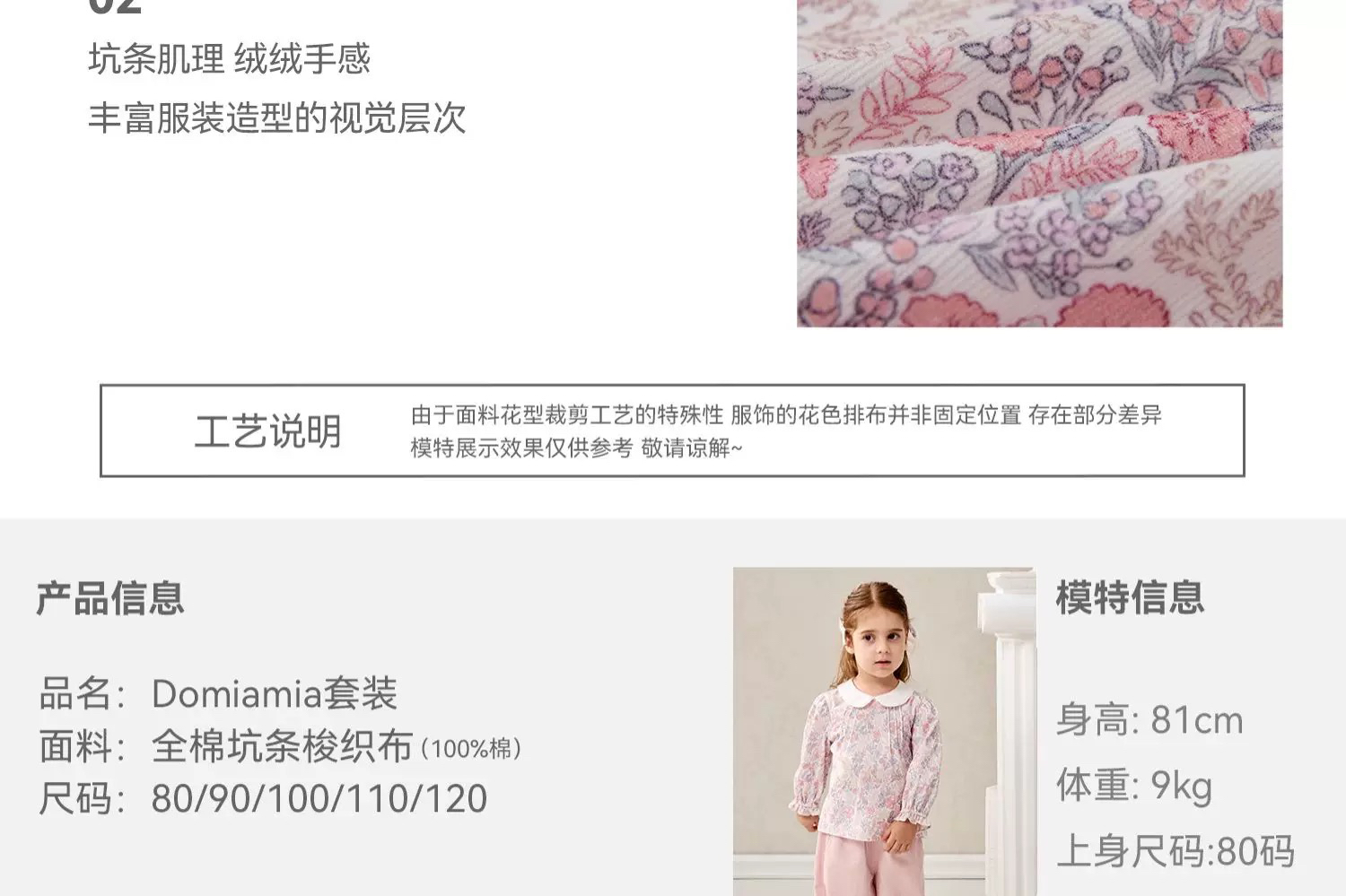The image size is (1346, 896).
Task: Click the 上身尺码:80码 text
Action: (1176, 851)
